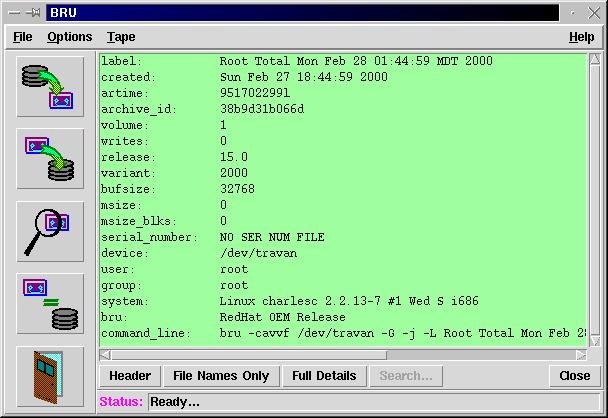The width and height of the screenshot is (608, 418).
Task: Click the horizontal scrollbar left arrow
Action: point(105,353)
